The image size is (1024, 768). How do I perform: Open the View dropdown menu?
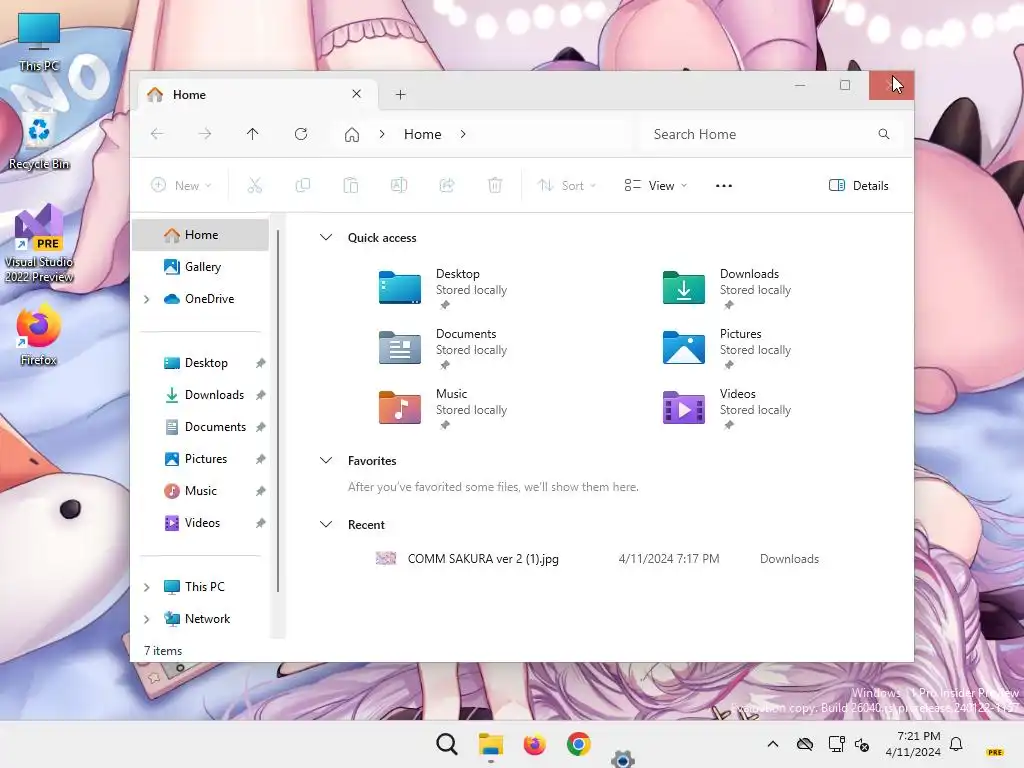pyautogui.click(x=655, y=185)
